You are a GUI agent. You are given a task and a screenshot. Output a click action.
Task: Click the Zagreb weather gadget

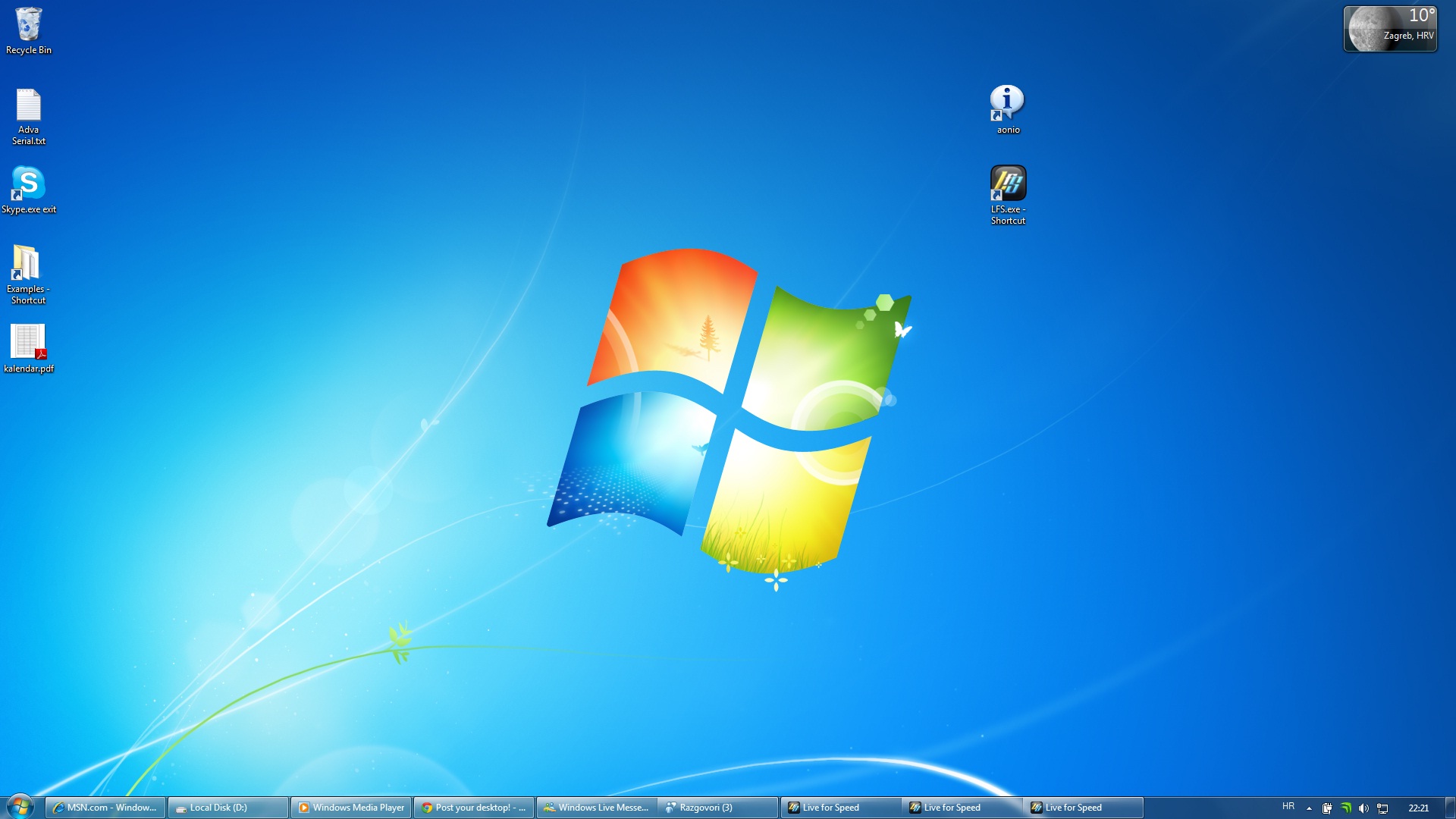[1389, 29]
